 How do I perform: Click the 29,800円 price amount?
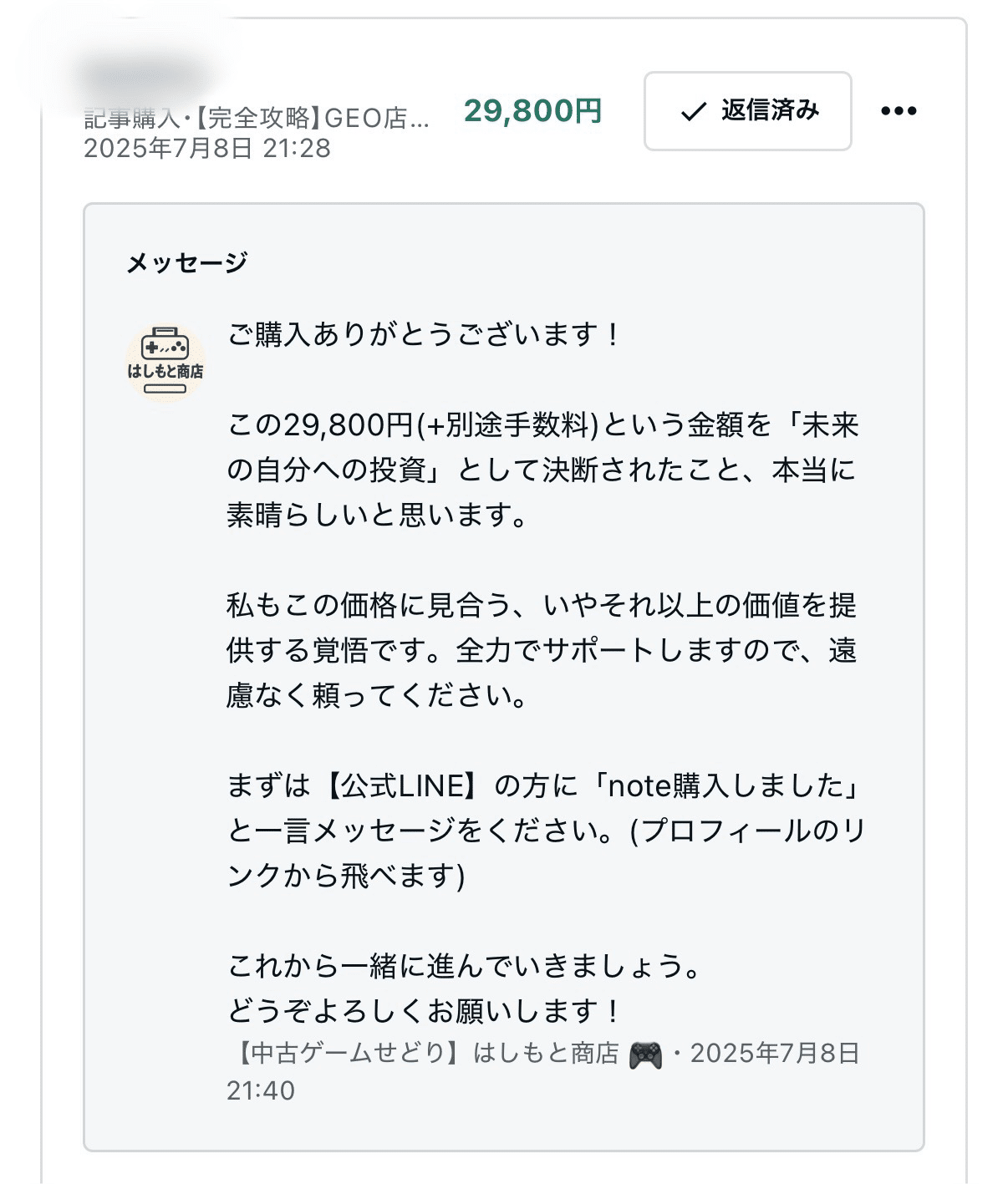[532, 109]
